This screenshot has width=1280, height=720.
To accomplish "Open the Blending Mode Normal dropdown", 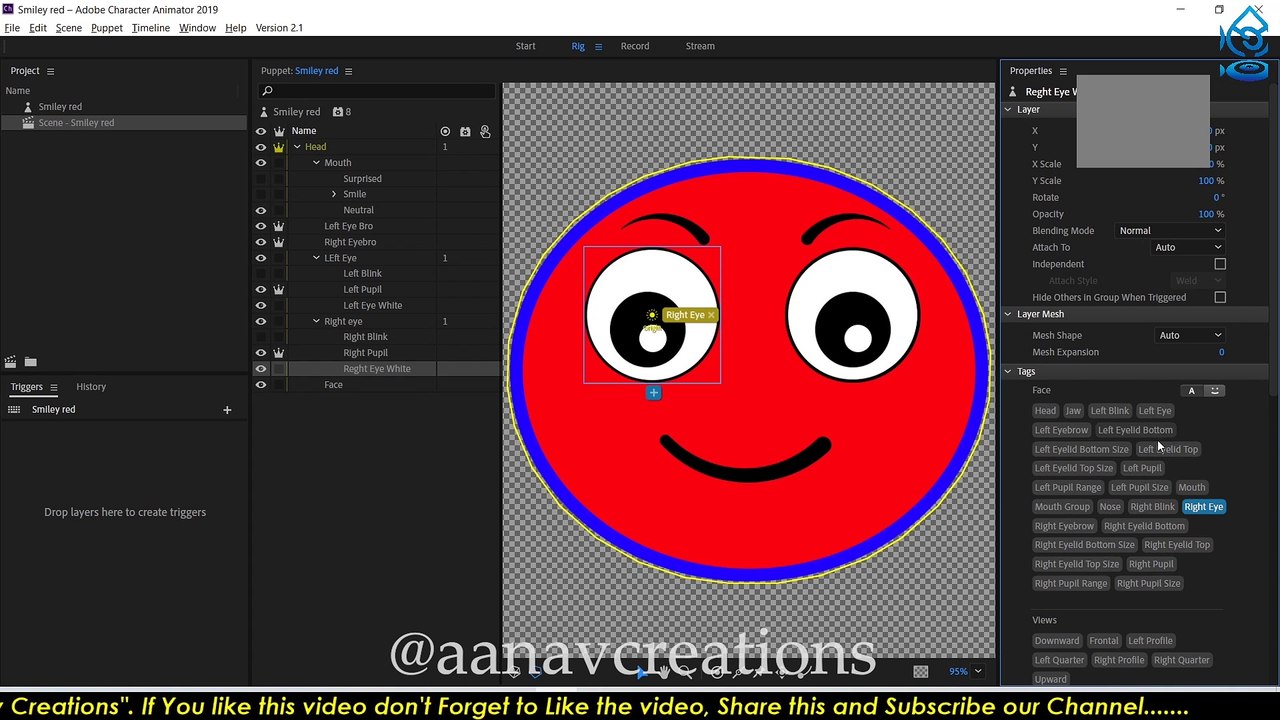I will click(x=1170, y=231).
